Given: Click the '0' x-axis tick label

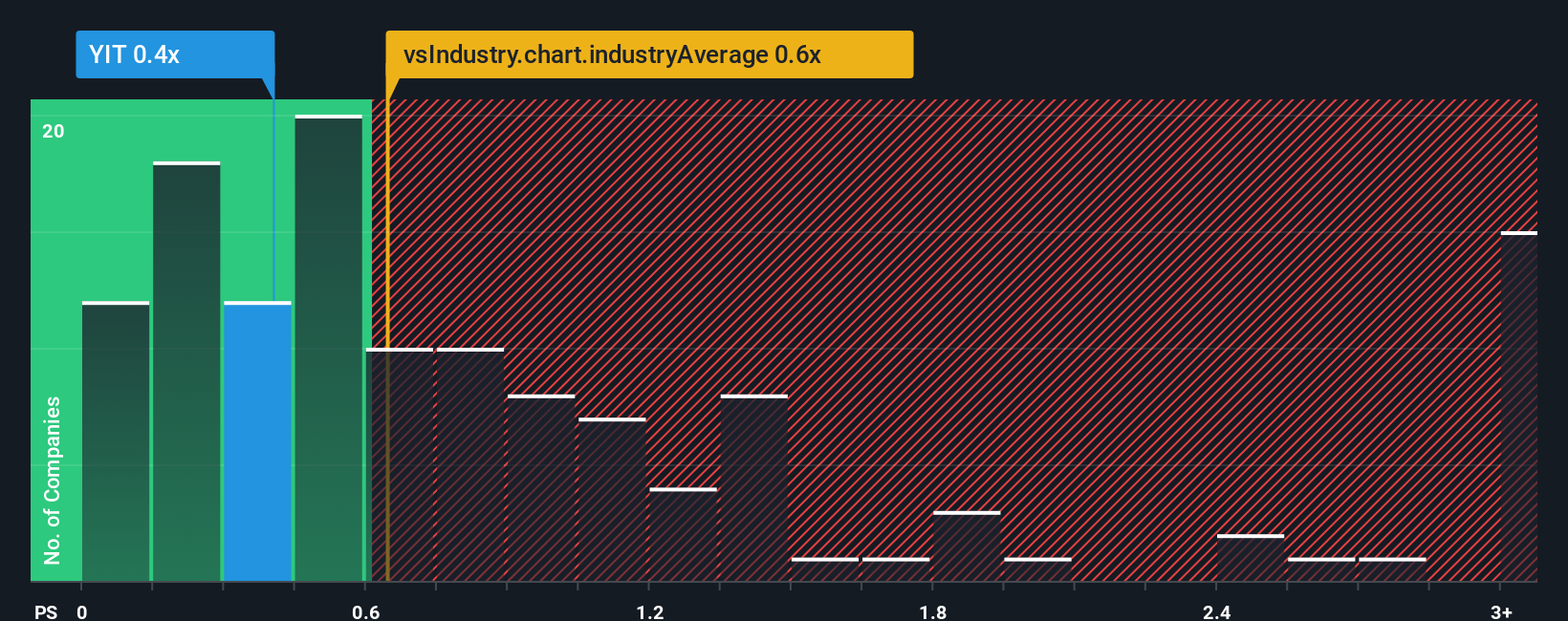Looking at the screenshot, I should (82, 612).
